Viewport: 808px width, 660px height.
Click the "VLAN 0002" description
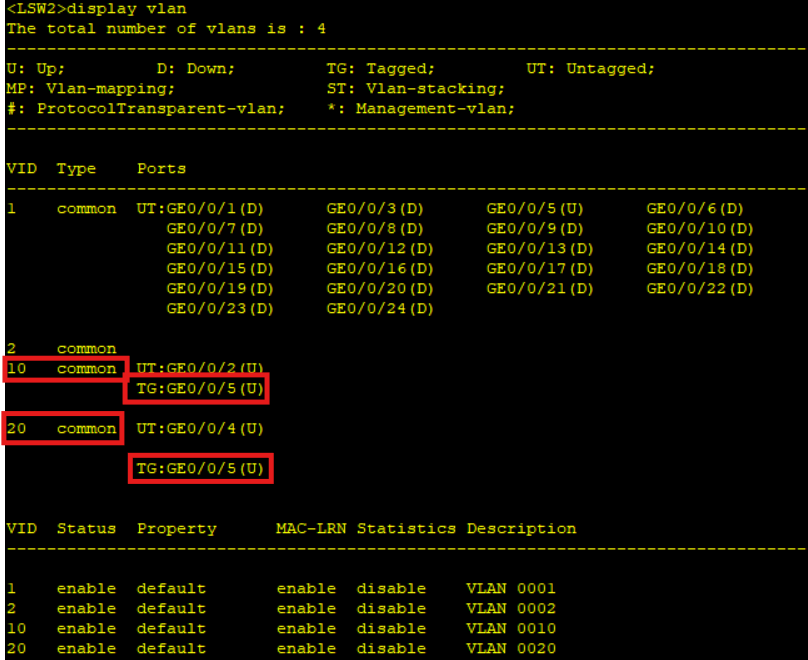[x=511, y=608]
